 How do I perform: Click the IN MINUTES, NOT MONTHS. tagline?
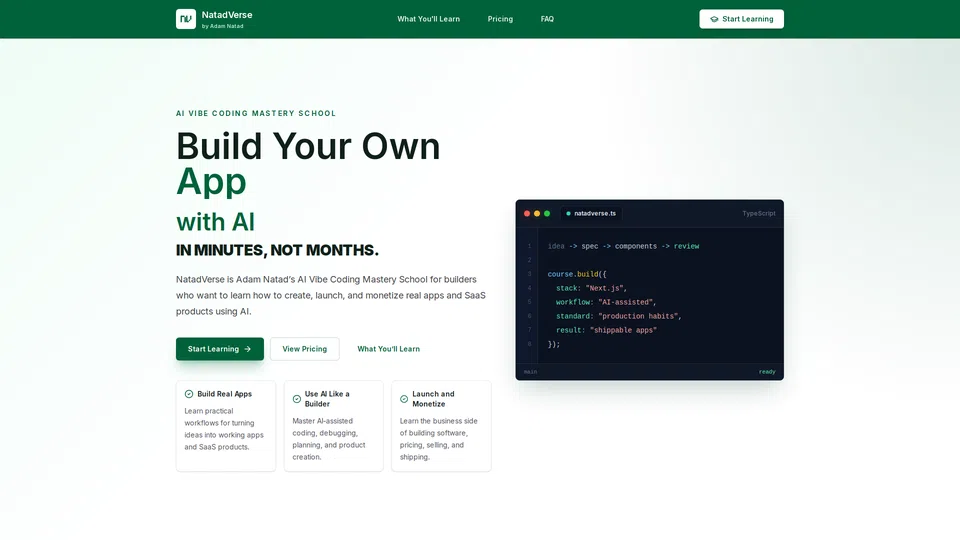pos(277,250)
